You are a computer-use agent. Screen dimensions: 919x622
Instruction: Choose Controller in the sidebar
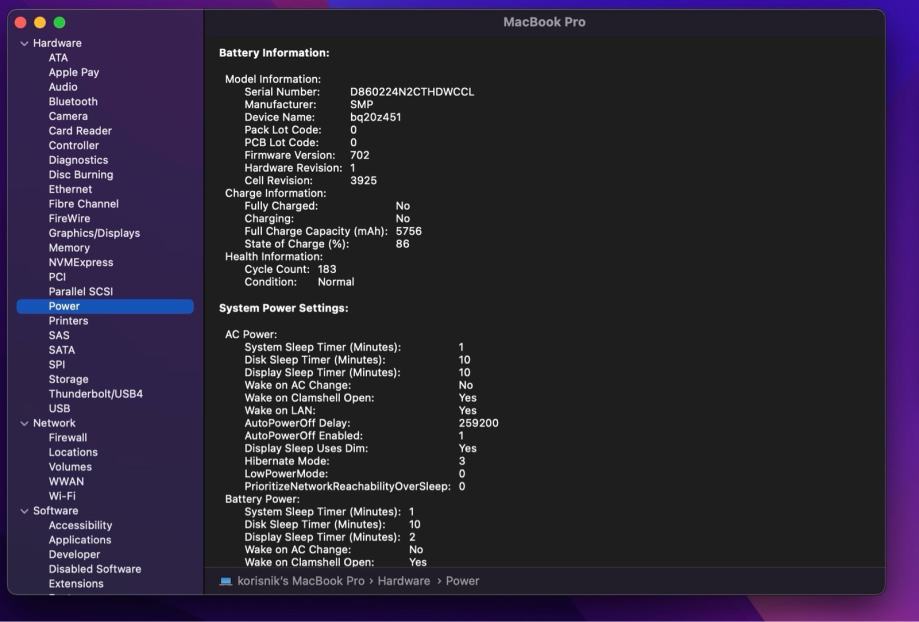74,145
